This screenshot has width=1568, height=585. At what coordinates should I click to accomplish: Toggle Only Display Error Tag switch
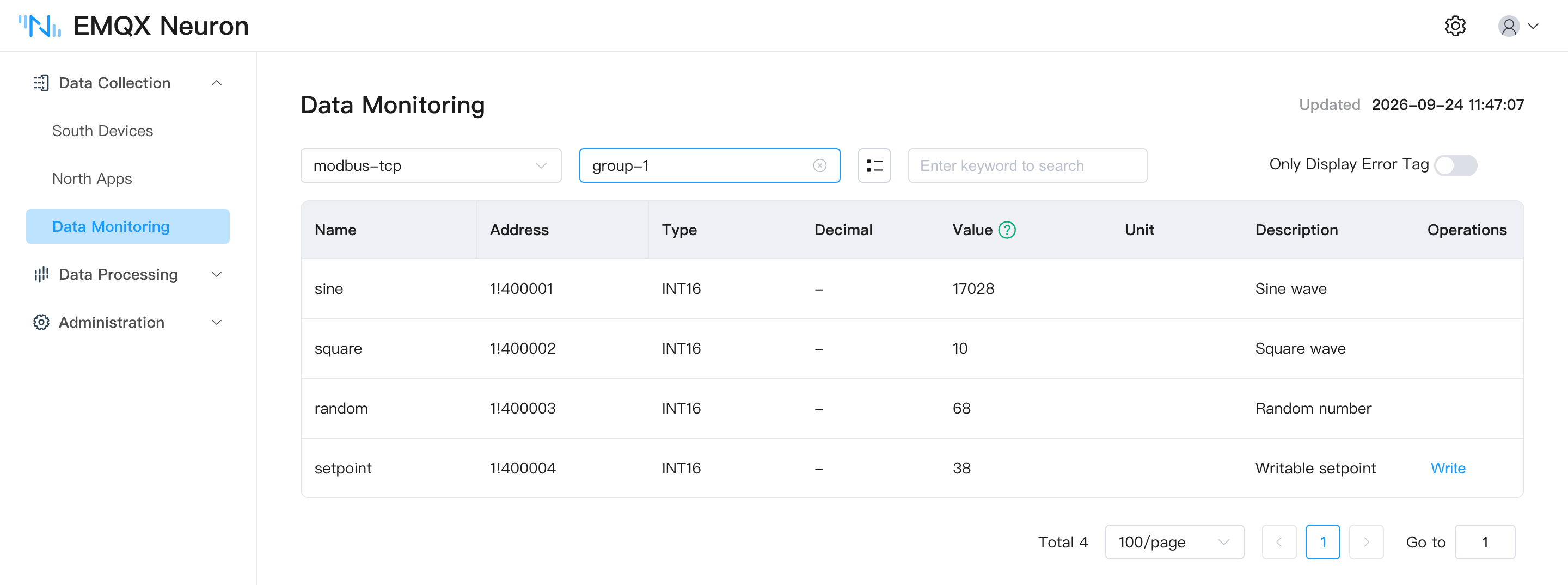1455,165
